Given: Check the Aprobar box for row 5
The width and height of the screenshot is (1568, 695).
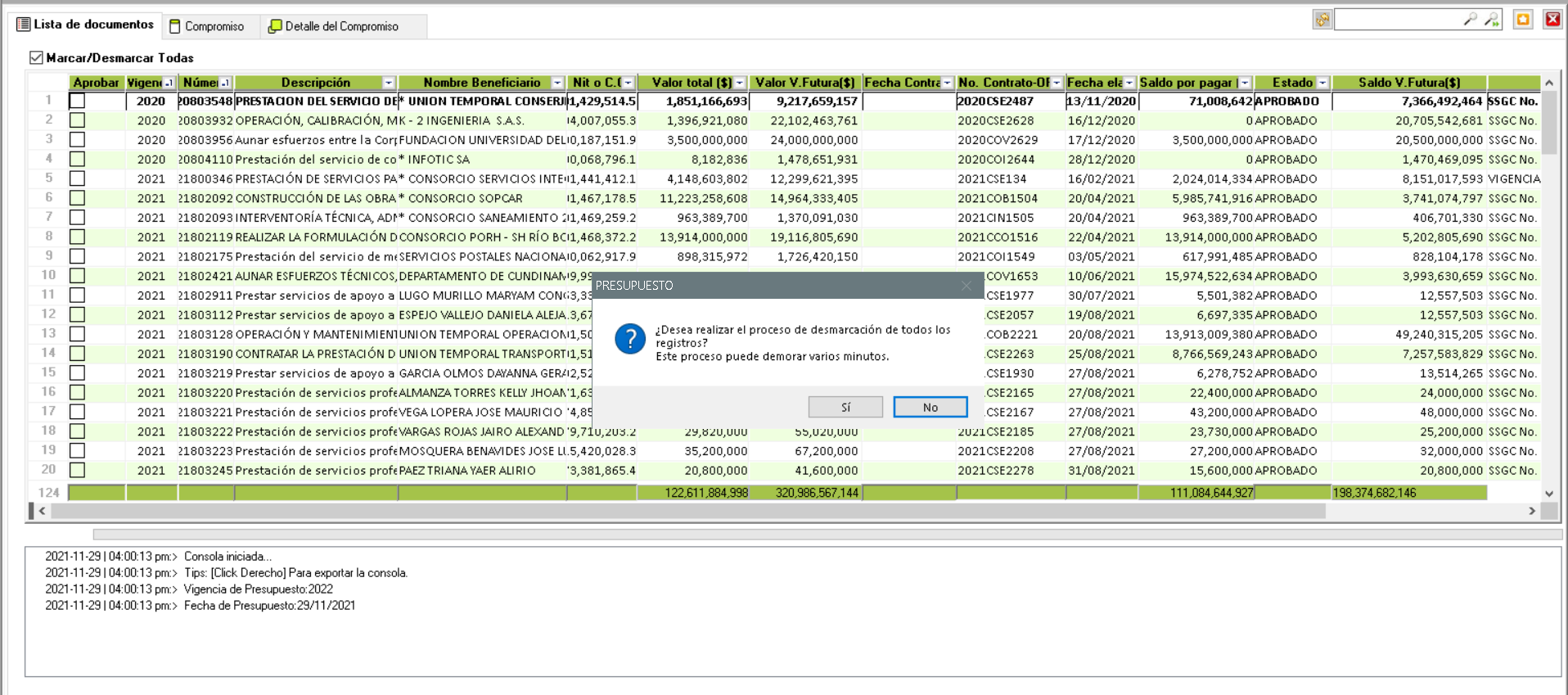Looking at the screenshot, I should click(x=78, y=178).
